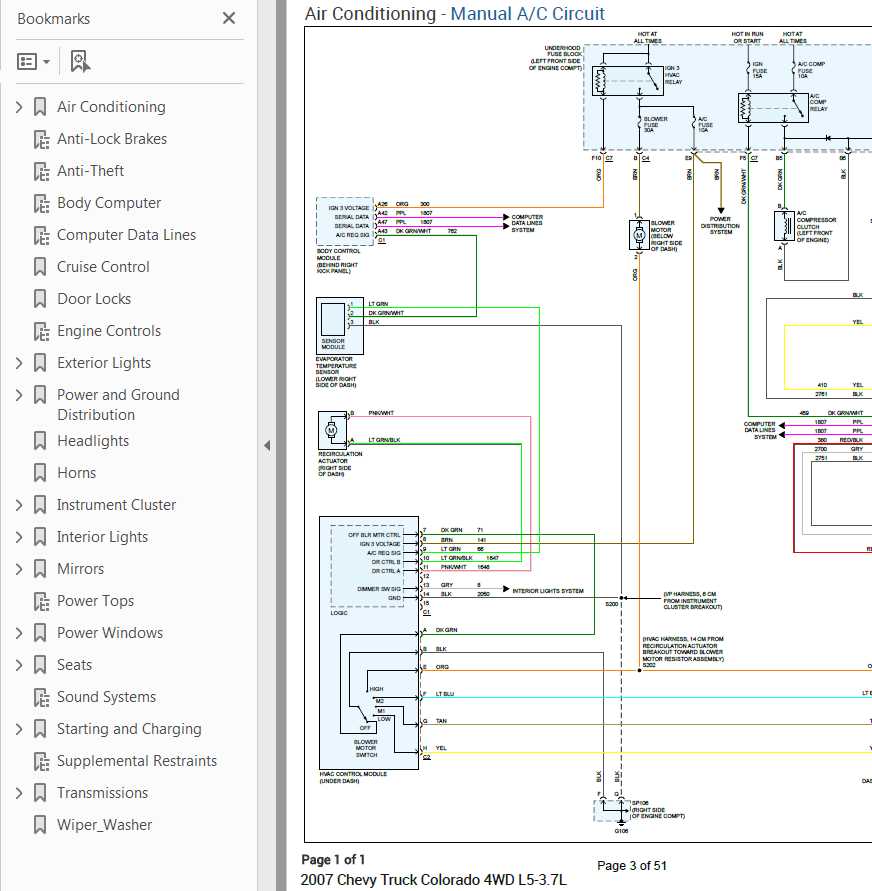872x891 pixels.
Task: Click the Engine Controls bookmark icon
Action: tap(41, 331)
